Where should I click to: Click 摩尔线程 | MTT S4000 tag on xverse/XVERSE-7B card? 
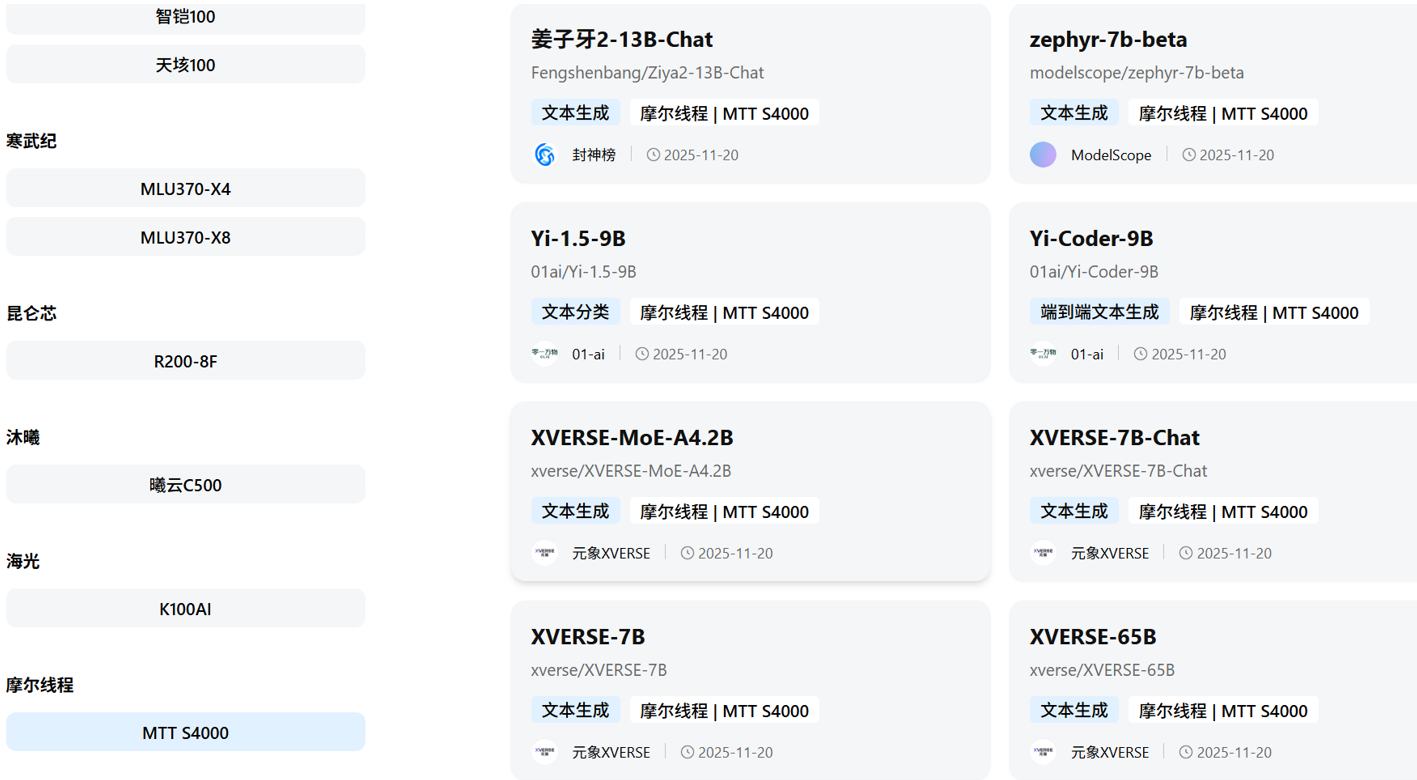[x=724, y=710]
